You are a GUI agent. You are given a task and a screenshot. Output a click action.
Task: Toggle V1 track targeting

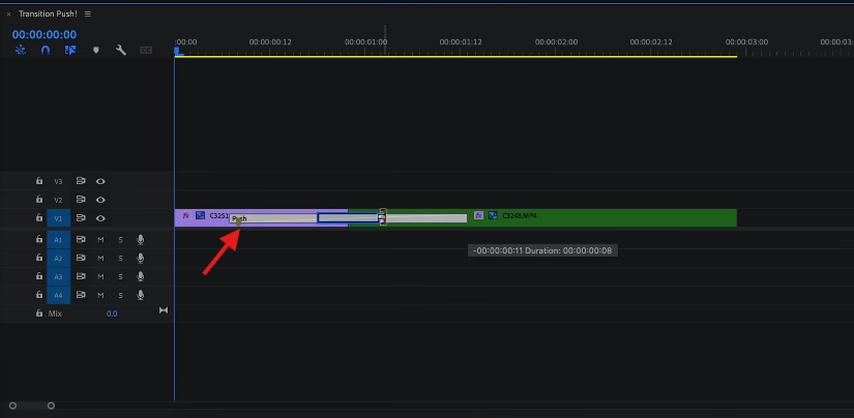pyautogui.click(x=58, y=218)
